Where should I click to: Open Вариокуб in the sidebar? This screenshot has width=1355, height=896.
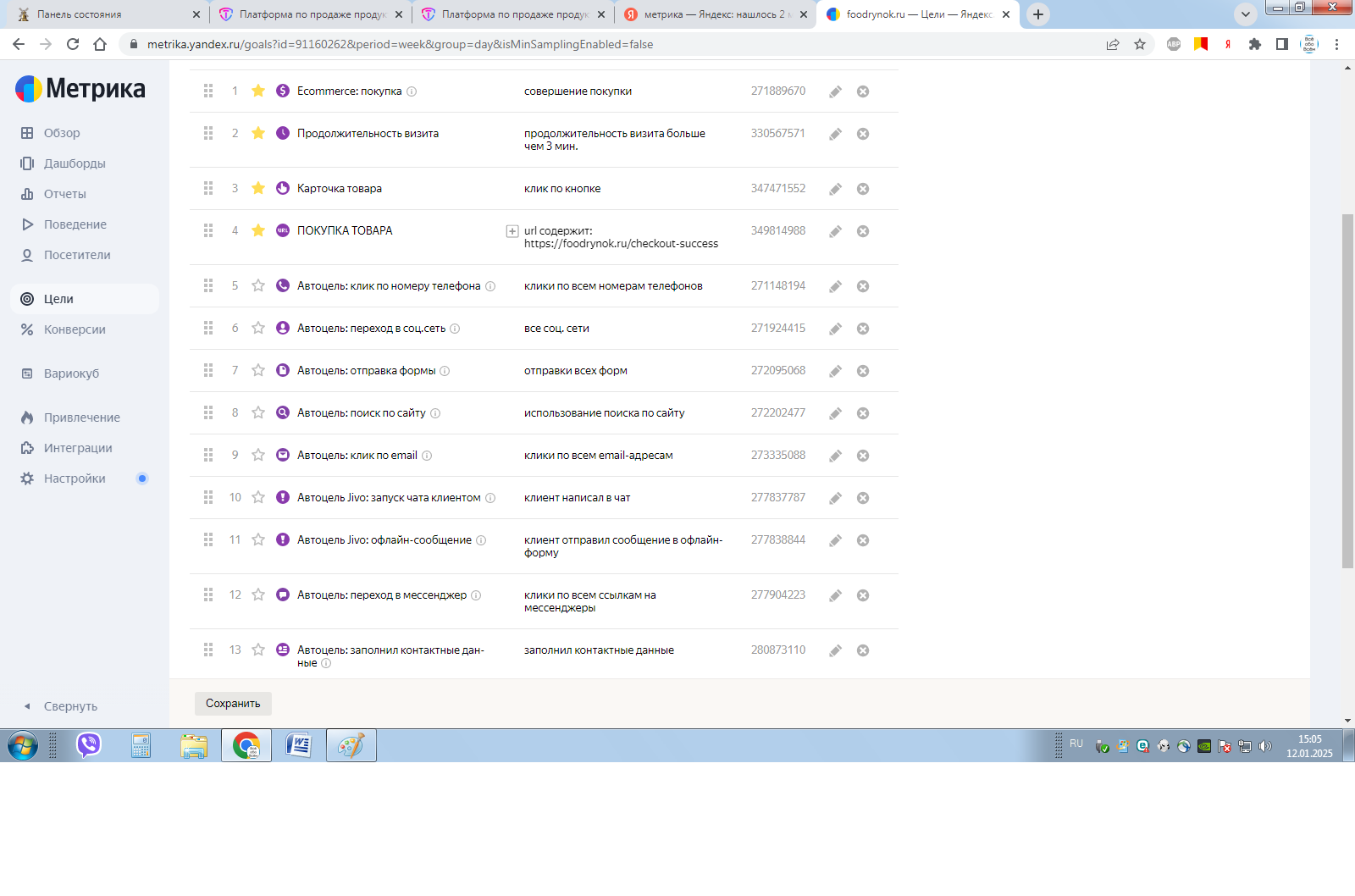(85, 373)
